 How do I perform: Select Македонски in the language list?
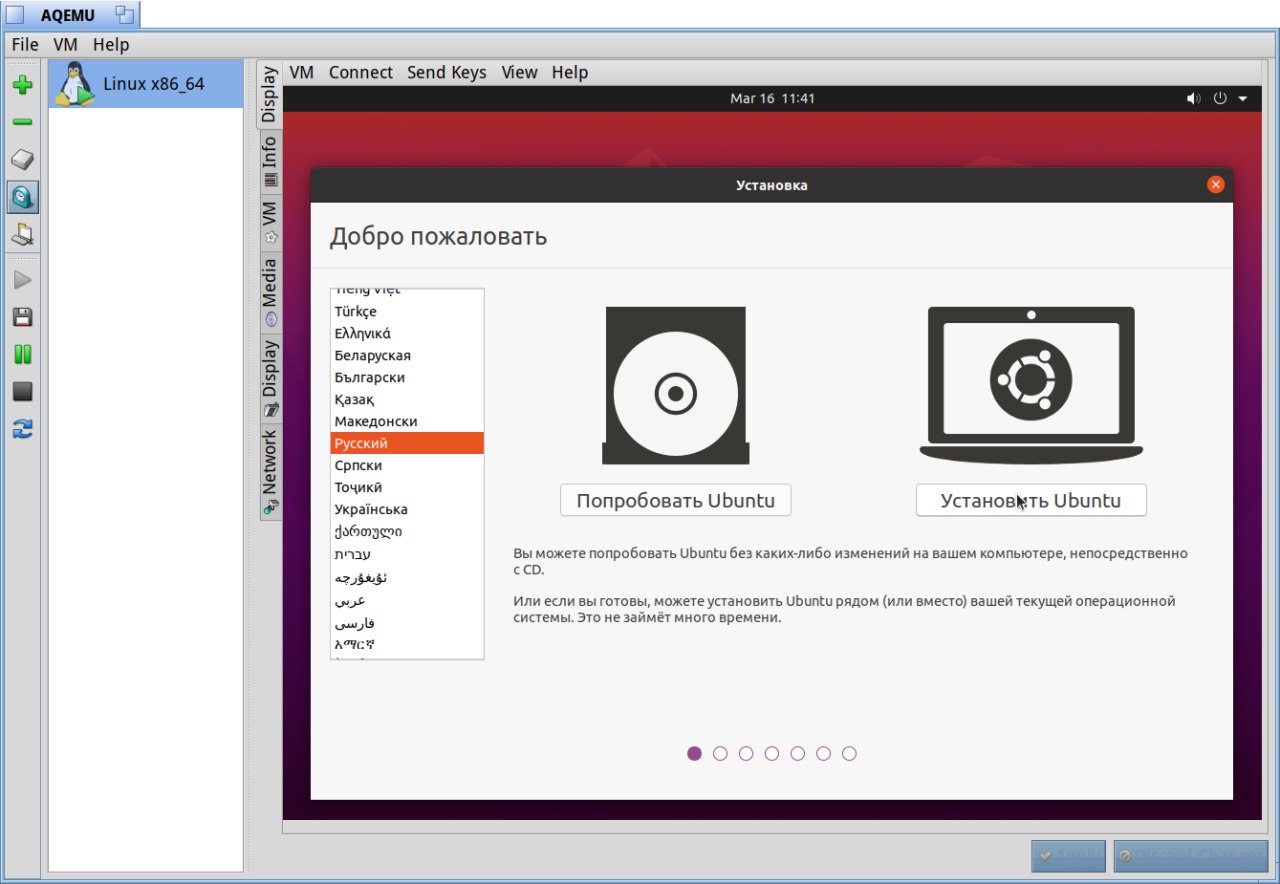[x=407, y=421]
